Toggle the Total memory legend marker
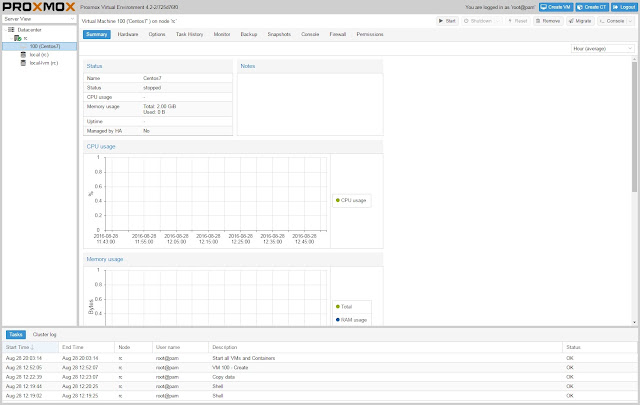This screenshot has width=640, height=405. pyautogui.click(x=338, y=307)
